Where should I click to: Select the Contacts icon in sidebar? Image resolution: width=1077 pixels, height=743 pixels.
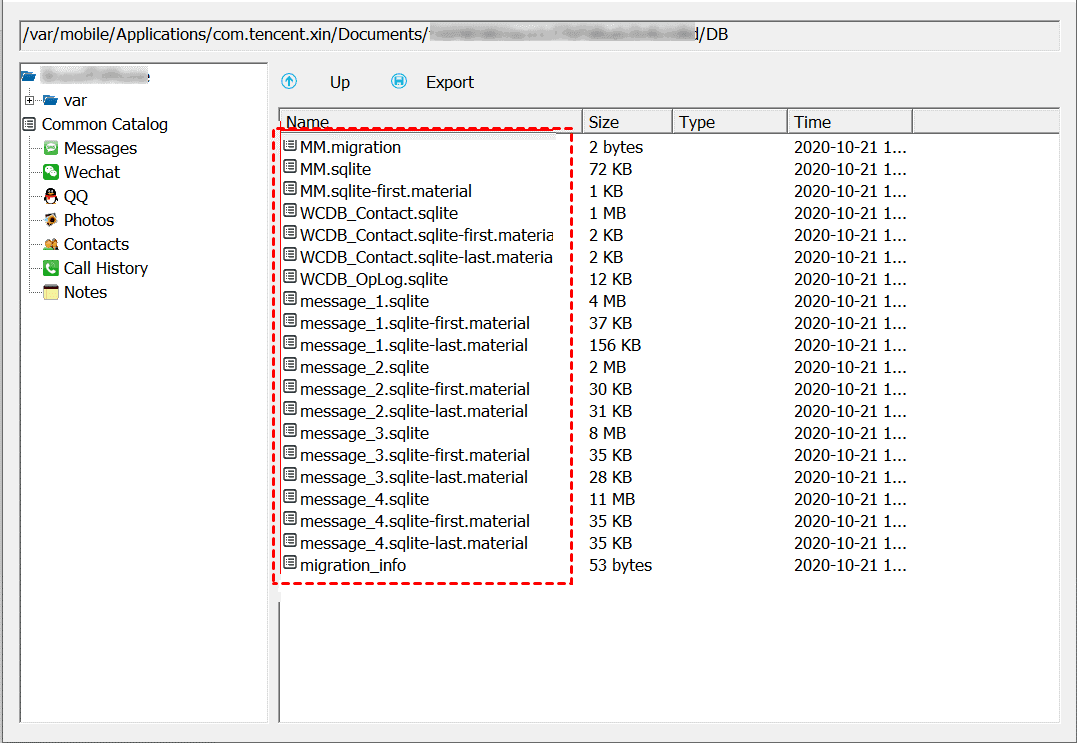click(x=51, y=244)
